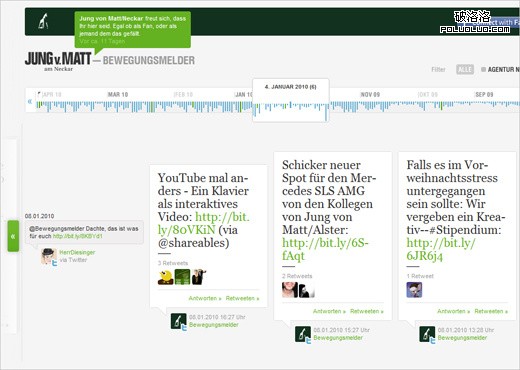This screenshot has width=520, height=370.
Task: Click Retweeten on the Mercedes SLS tweet
Action: coord(367,311)
